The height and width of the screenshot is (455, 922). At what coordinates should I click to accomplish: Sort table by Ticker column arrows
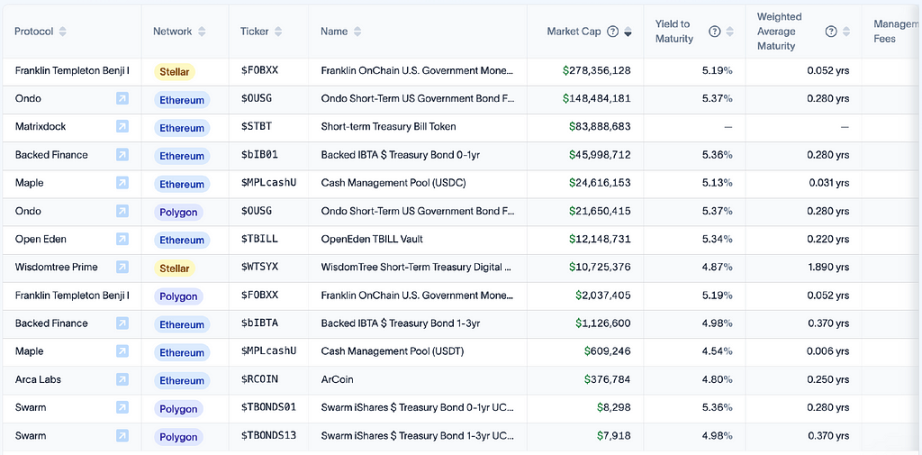[x=278, y=32]
